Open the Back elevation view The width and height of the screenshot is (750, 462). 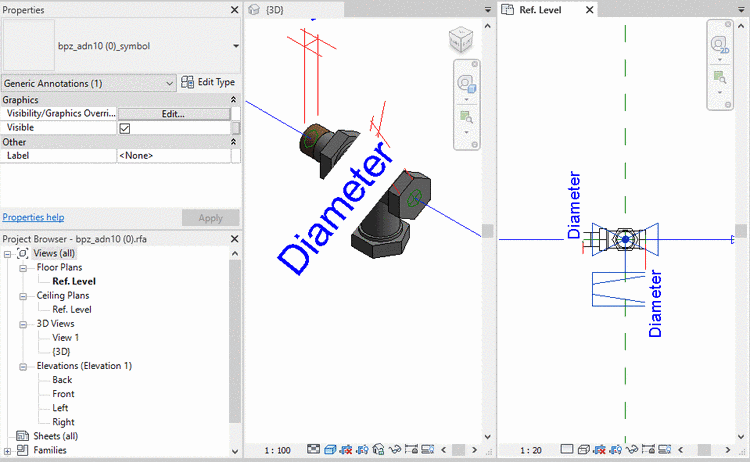pos(62,380)
